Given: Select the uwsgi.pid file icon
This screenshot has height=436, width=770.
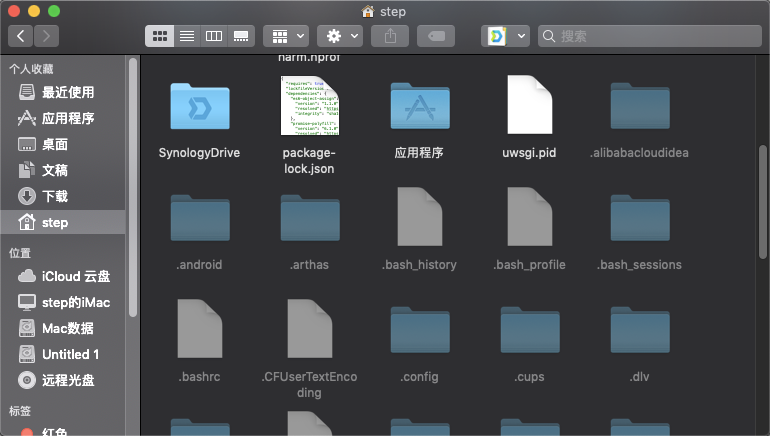Looking at the screenshot, I should 530,105.
